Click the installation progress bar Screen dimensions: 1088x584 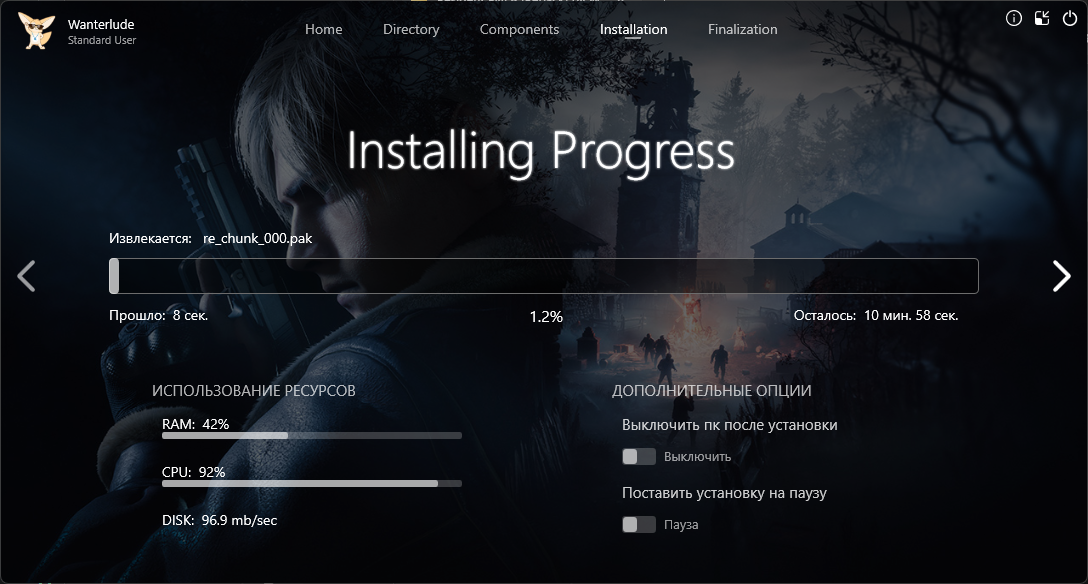pos(544,276)
